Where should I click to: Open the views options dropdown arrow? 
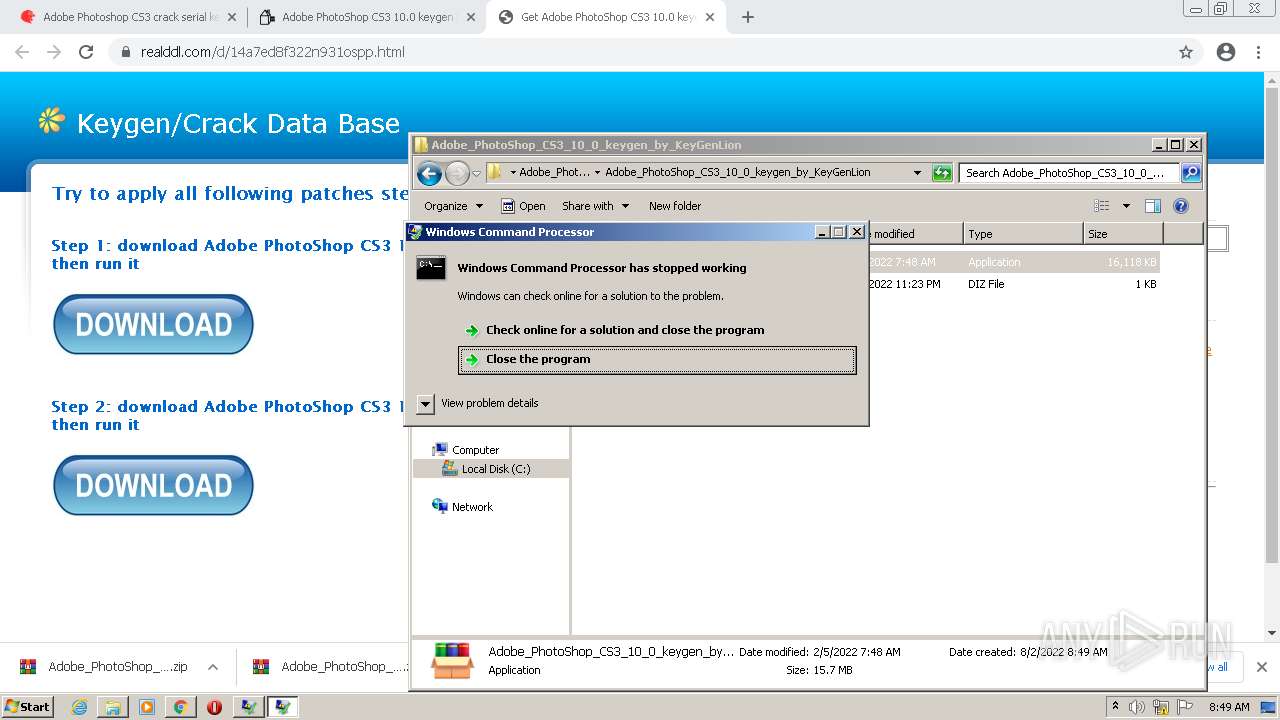pos(1126,206)
